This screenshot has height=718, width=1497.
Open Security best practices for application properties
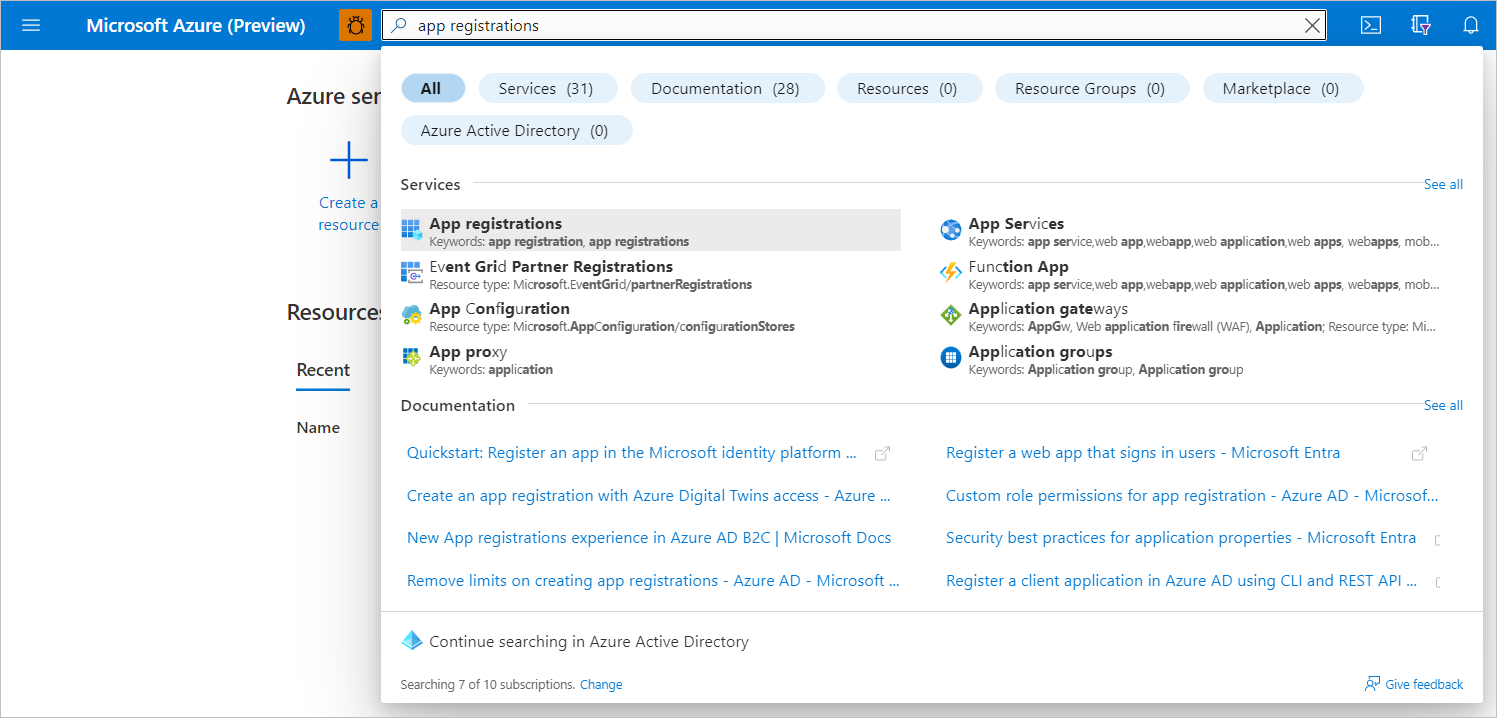coord(1181,538)
